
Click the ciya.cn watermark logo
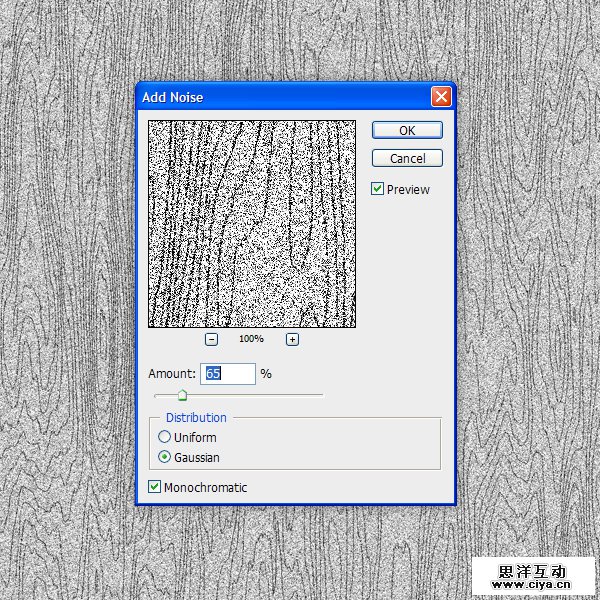click(x=533, y=573)
